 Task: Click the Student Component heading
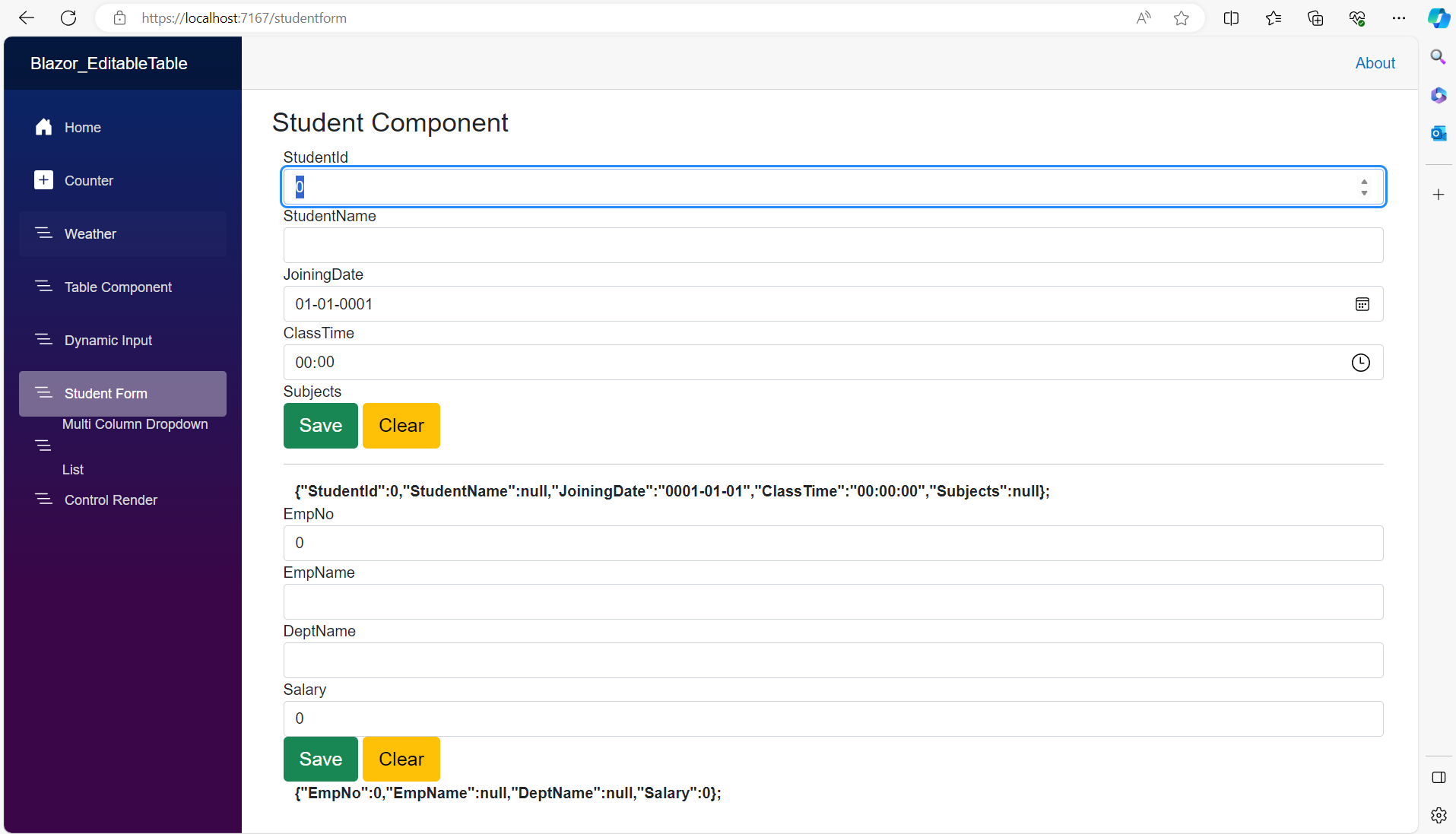click(x=390, y=122)
